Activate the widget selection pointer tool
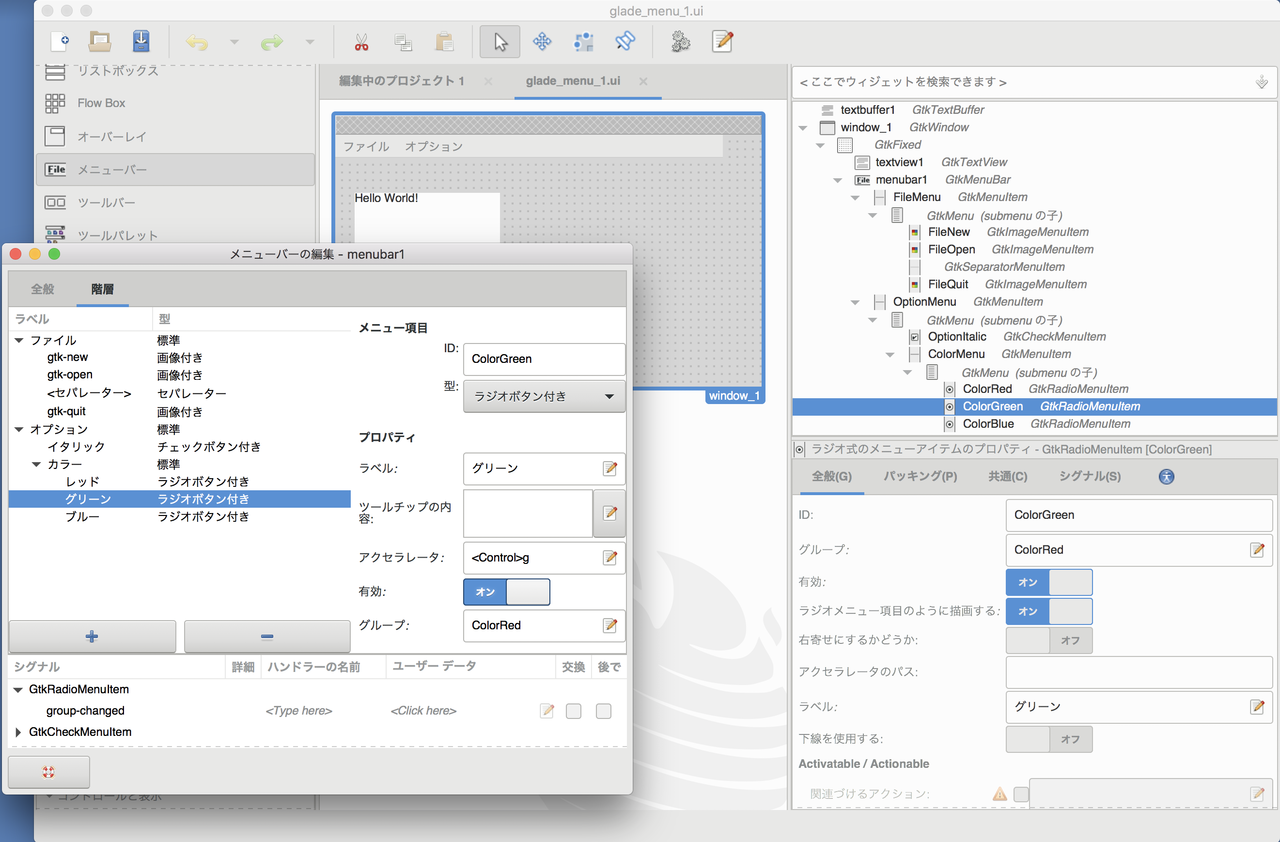The width and height of the screenshot is (1280, 842). (499, 41)
